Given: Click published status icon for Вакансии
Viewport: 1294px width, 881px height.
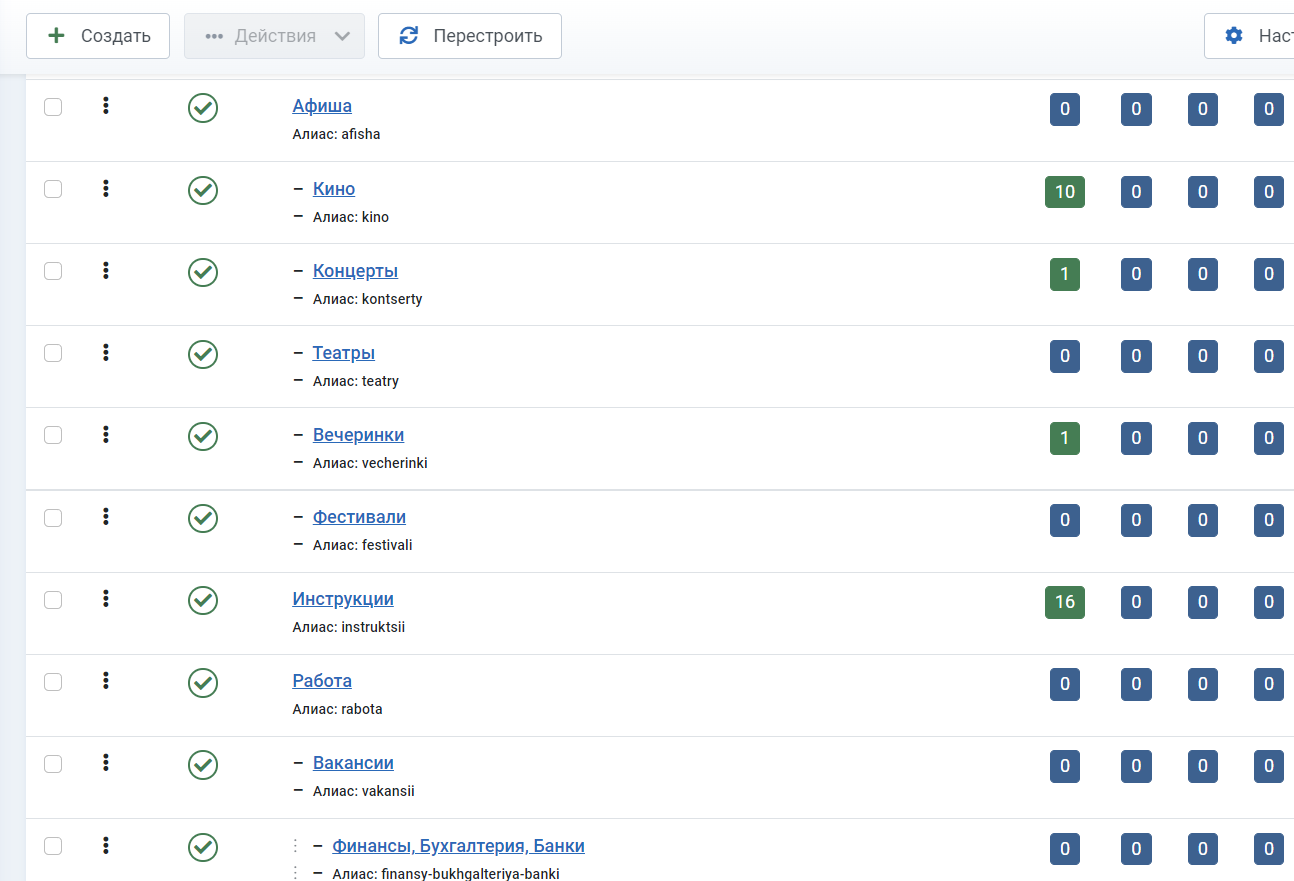Looking at the screenshot, I should pyautogui.click(x=203, y=764).
